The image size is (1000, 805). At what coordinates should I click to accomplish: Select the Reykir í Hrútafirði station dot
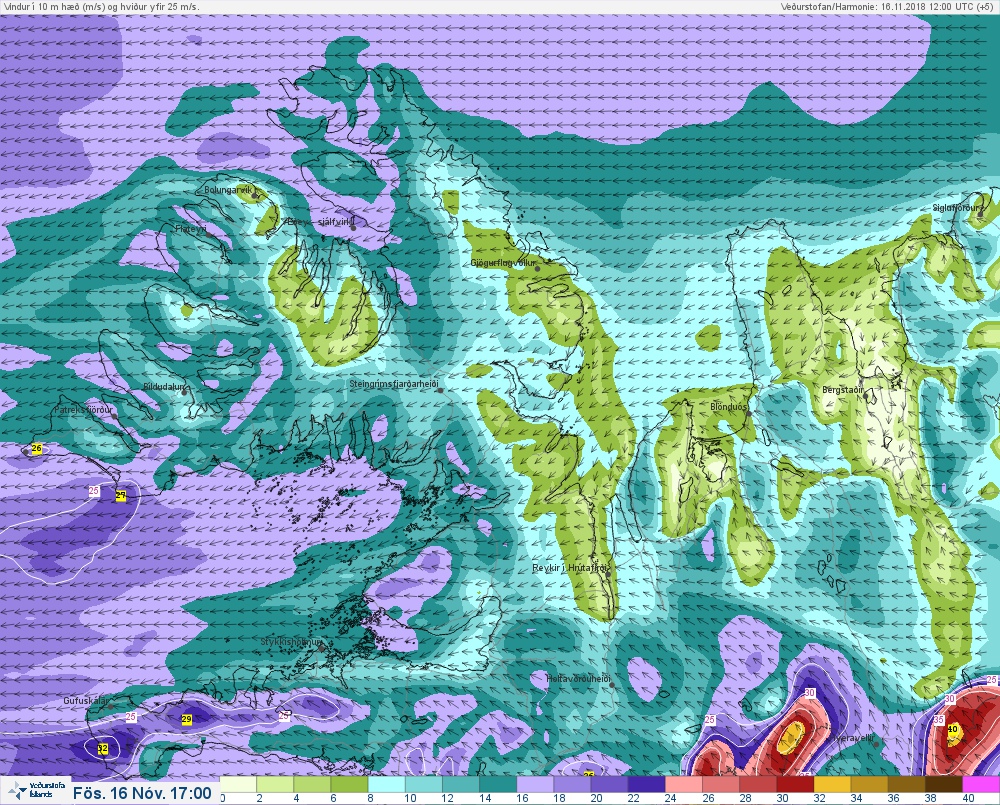pos(608,574)
